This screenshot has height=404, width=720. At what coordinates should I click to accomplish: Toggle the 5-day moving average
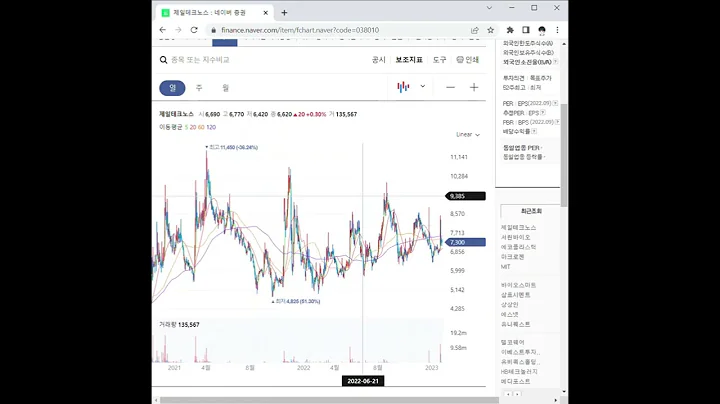click(x=186, y=127)
